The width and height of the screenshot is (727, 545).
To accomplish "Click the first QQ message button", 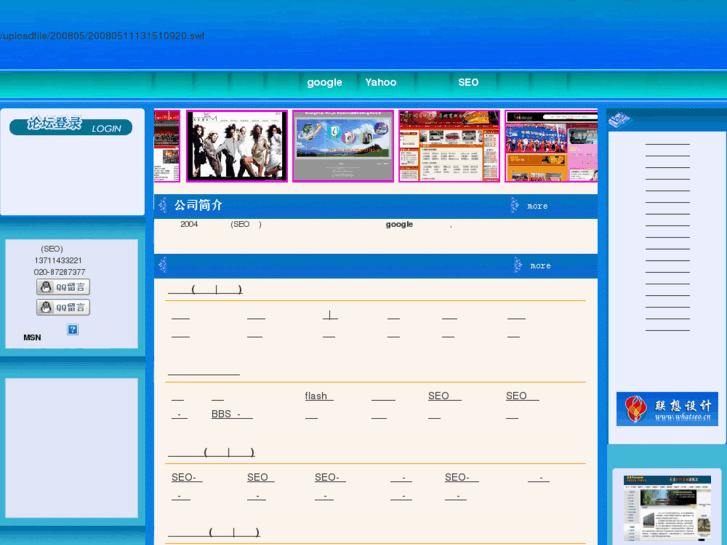I will (x=63, y=287).
